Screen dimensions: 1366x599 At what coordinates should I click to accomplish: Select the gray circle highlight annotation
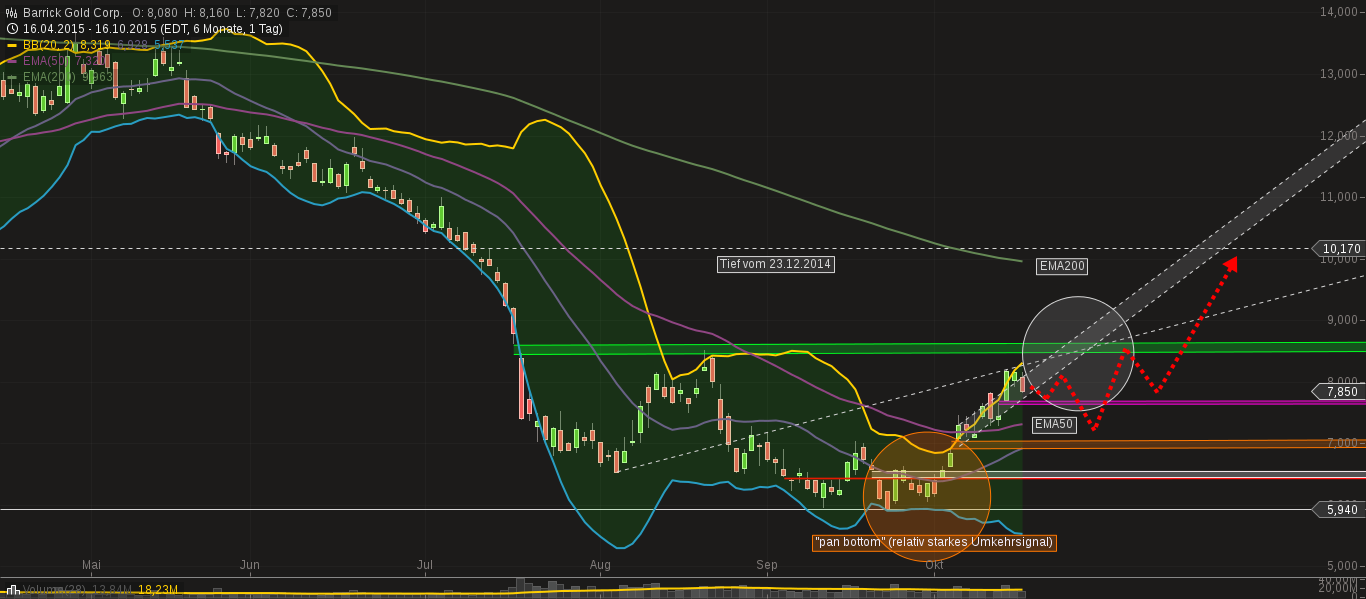coord(1078,355)
